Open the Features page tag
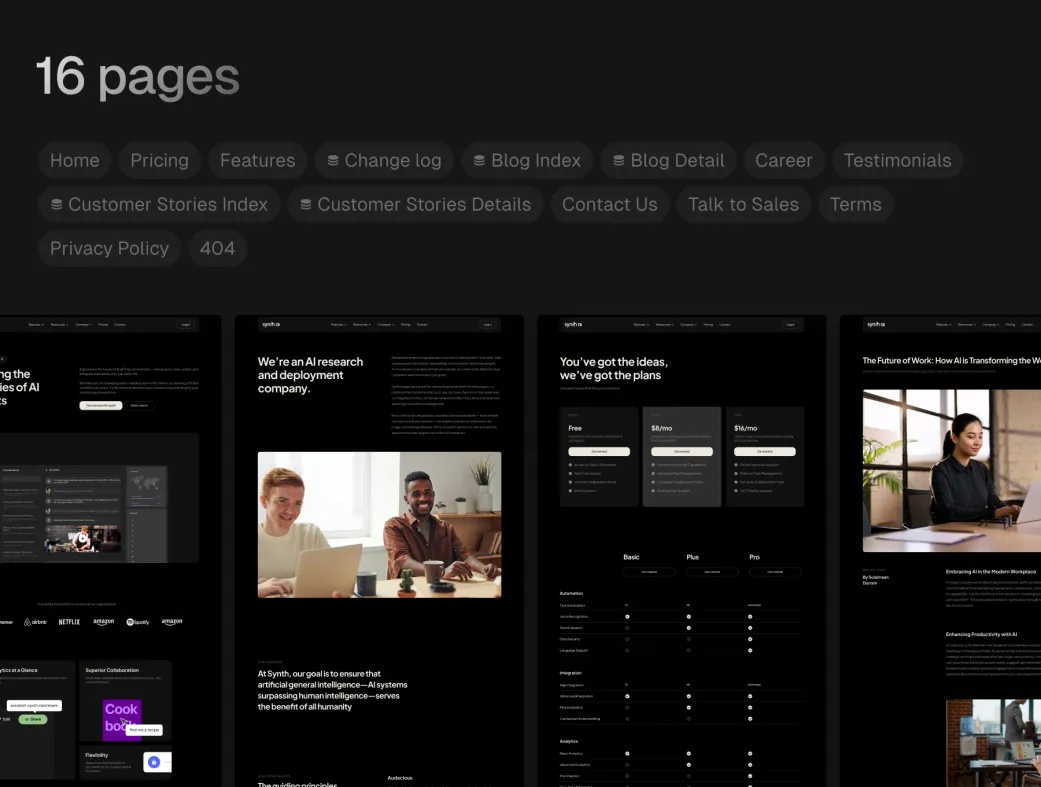 (x=257, y=161)
